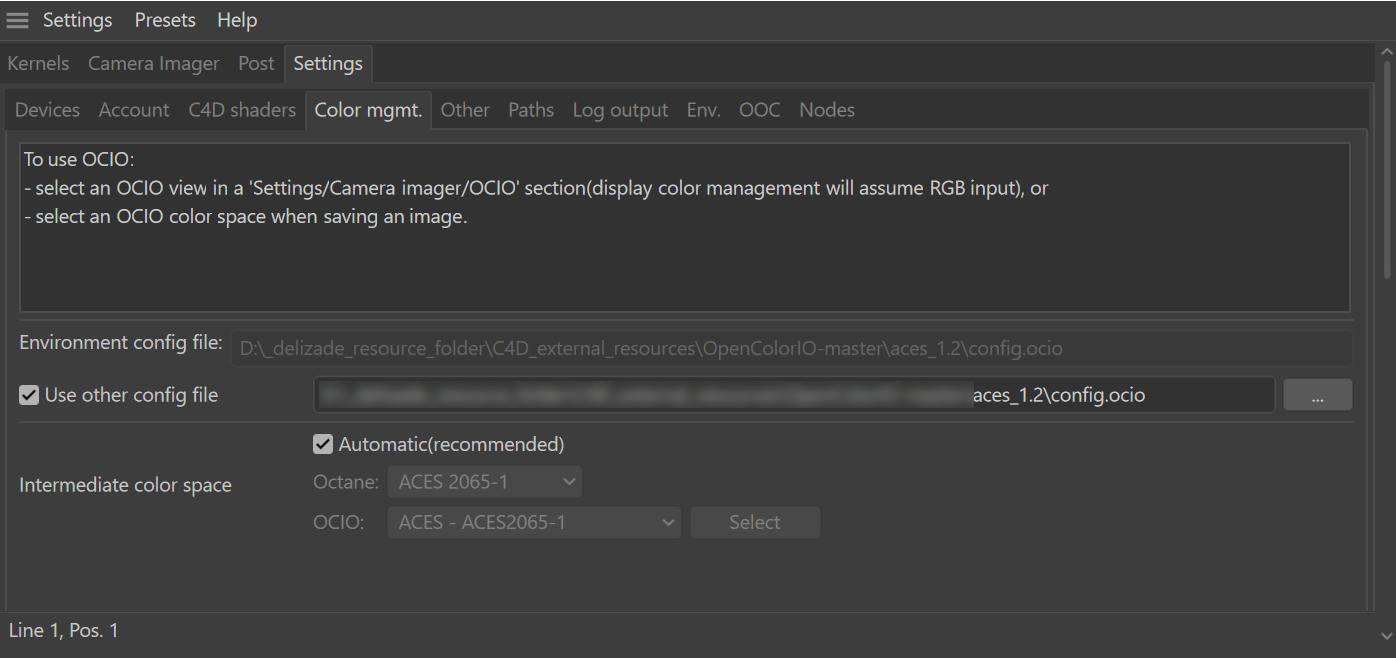The width and height of the screenshot is (1396, 658).
Task: Disable the Automatic(recommended) checkbox
Action: click(x=323, y=444)
